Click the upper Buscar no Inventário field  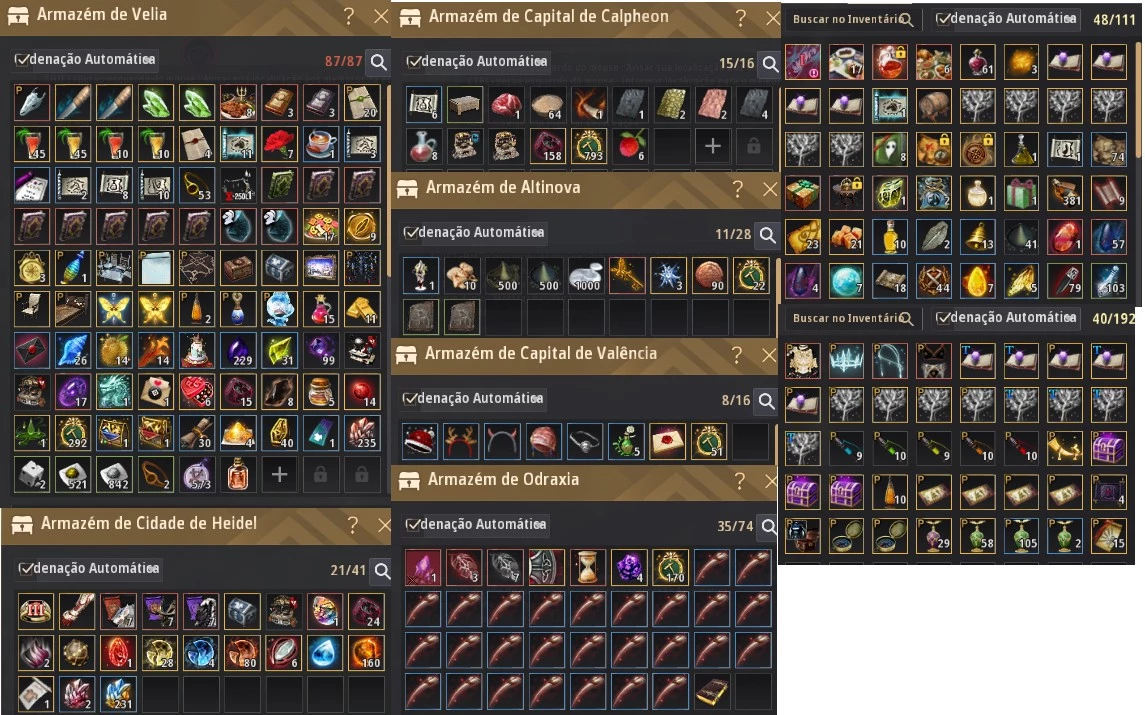click(853, 19)
